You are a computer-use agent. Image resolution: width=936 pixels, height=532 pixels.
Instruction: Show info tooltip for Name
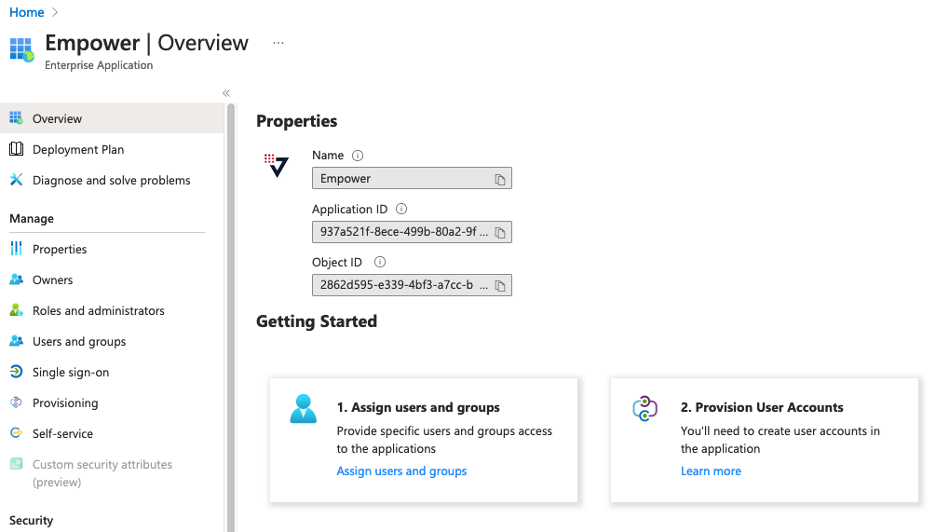click(358, 155)
